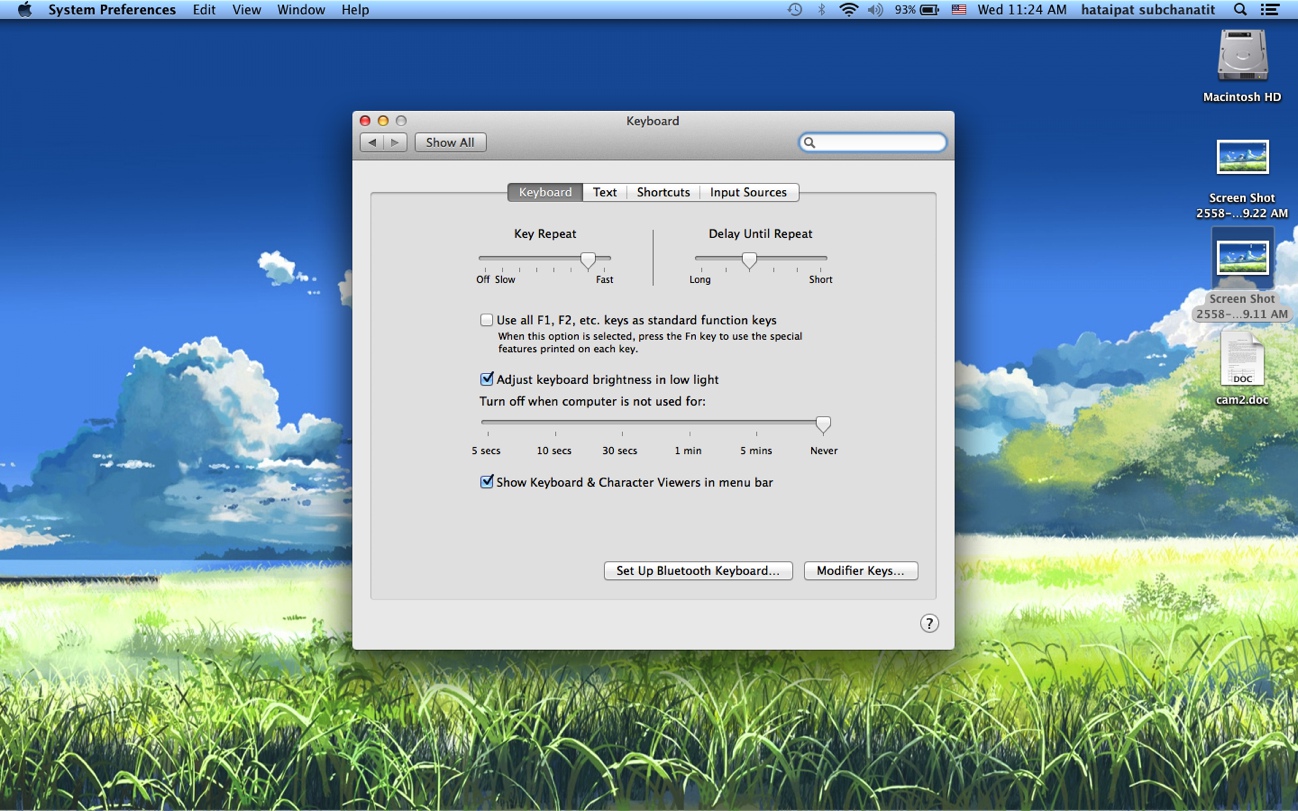The width and height of the screenshot is (1298, 811).
Task: Switch to the Input Sources tab
Action: click(748, 192)
